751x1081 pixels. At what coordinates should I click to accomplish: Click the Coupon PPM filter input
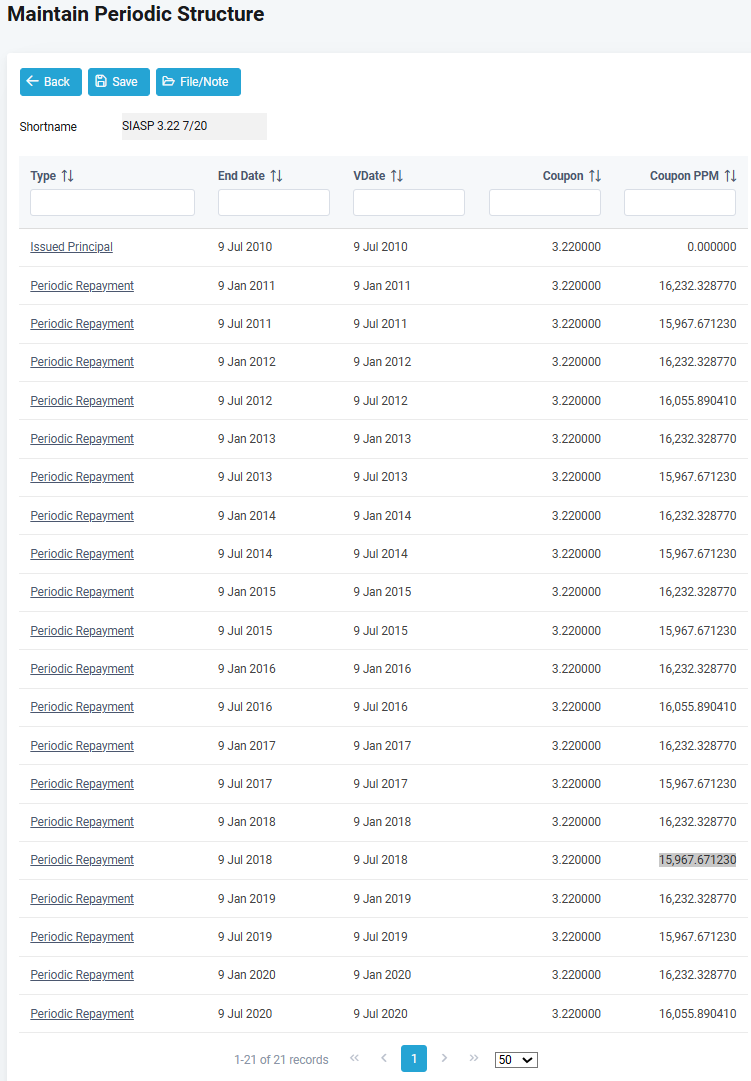coord(680,203)
